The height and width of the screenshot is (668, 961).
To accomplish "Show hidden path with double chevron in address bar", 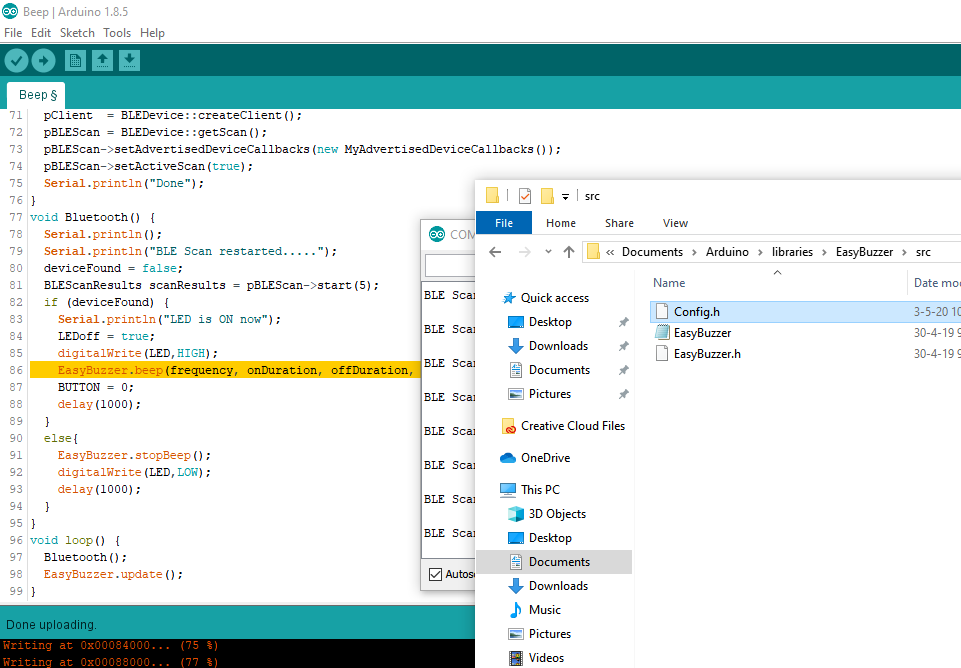I will point(610,252).
